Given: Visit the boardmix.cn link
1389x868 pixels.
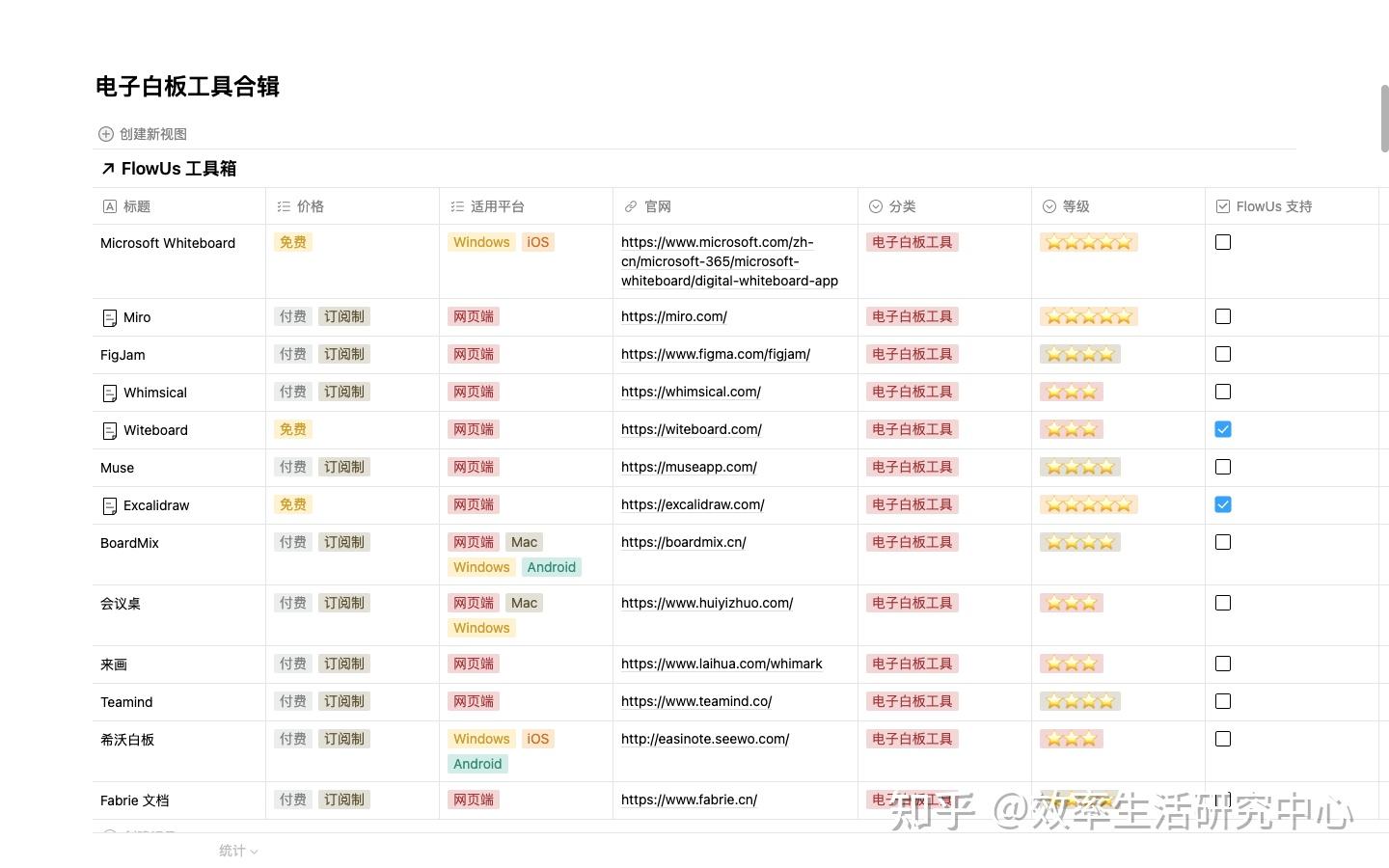Looking at the screenshot, I should click(x=684, y=542).
